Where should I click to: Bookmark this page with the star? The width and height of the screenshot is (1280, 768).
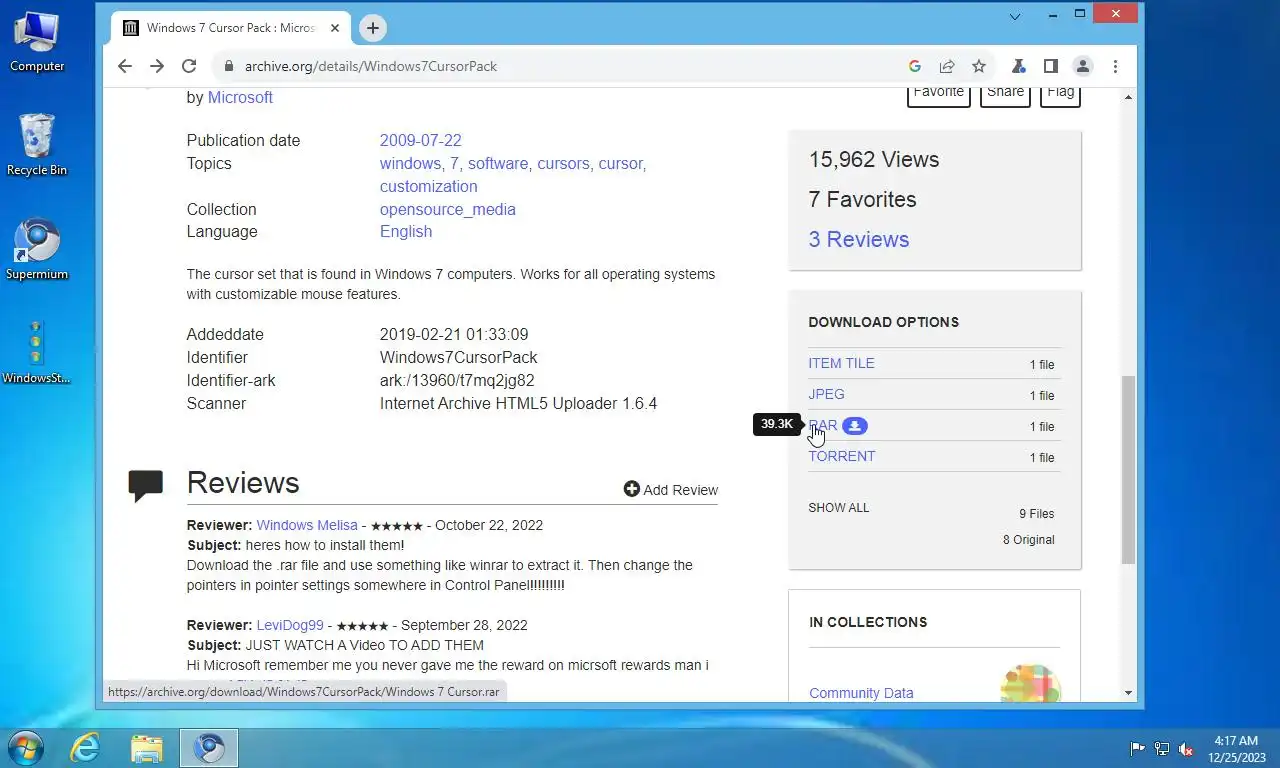[x=979, y=66]
